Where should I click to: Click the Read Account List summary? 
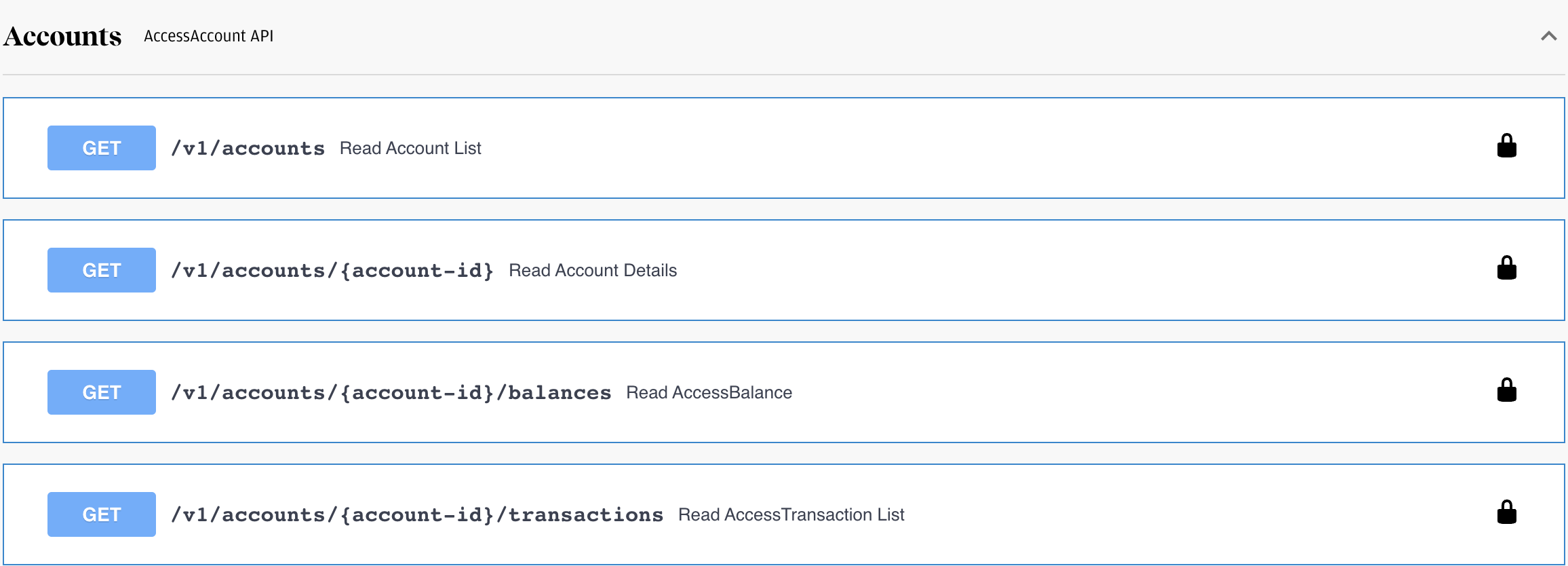(x=410, y=148)
